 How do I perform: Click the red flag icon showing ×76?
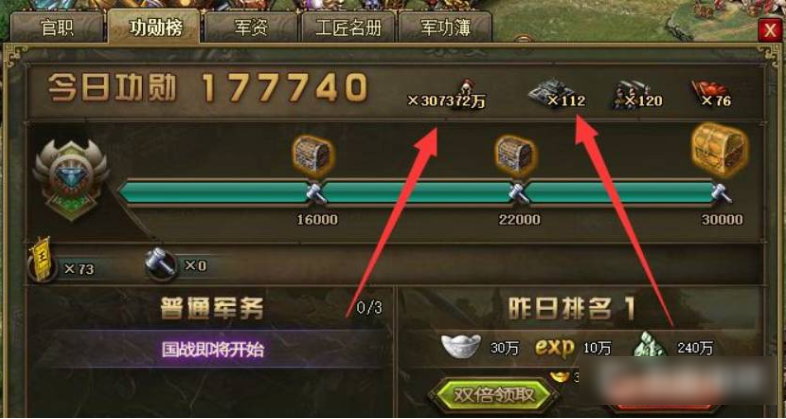(703, 91)
